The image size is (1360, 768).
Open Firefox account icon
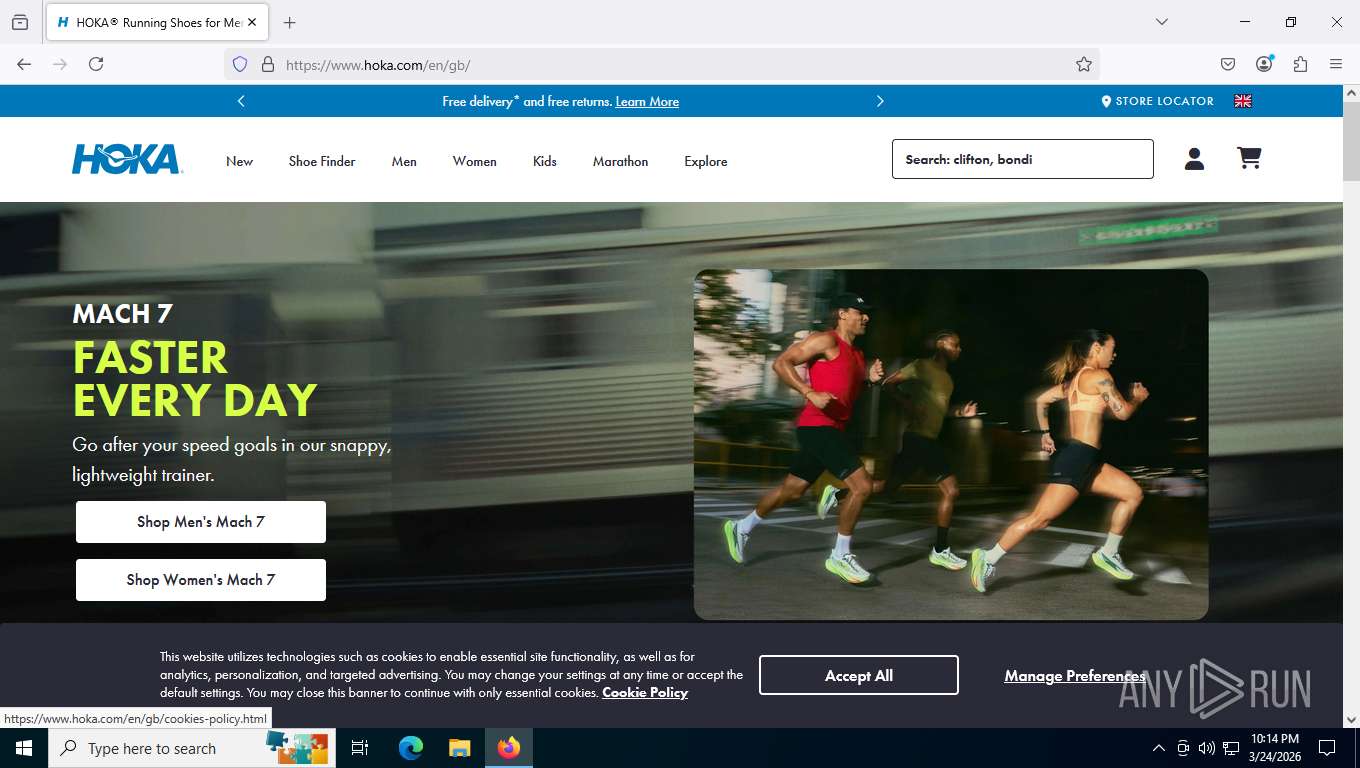tap(1264, 64)
